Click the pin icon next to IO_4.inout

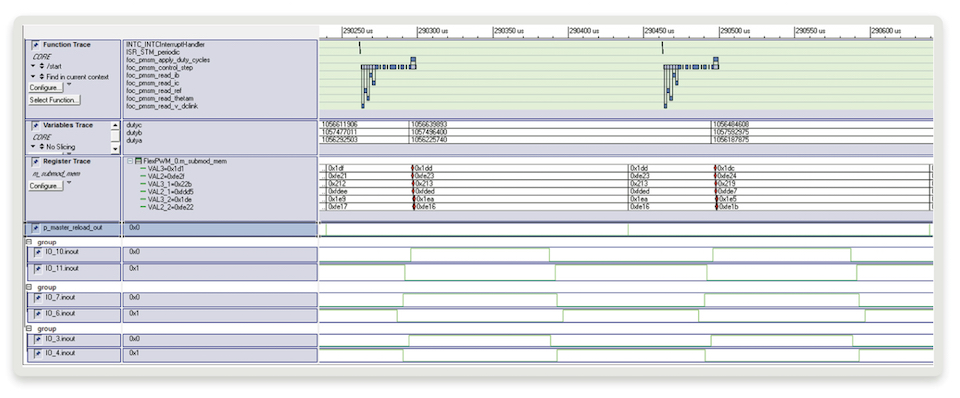click(38, 353)
